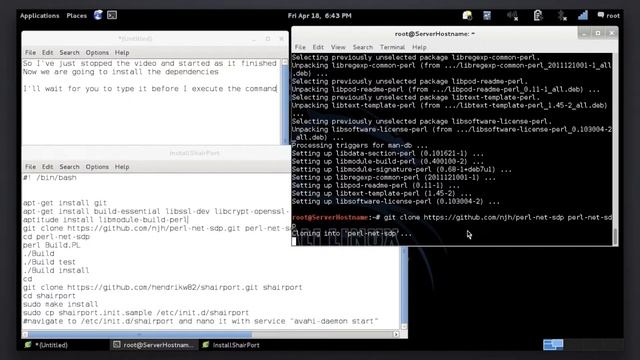Open the Places menu in top panel
The height and width of the screenshot is (360, 640).
76,16
